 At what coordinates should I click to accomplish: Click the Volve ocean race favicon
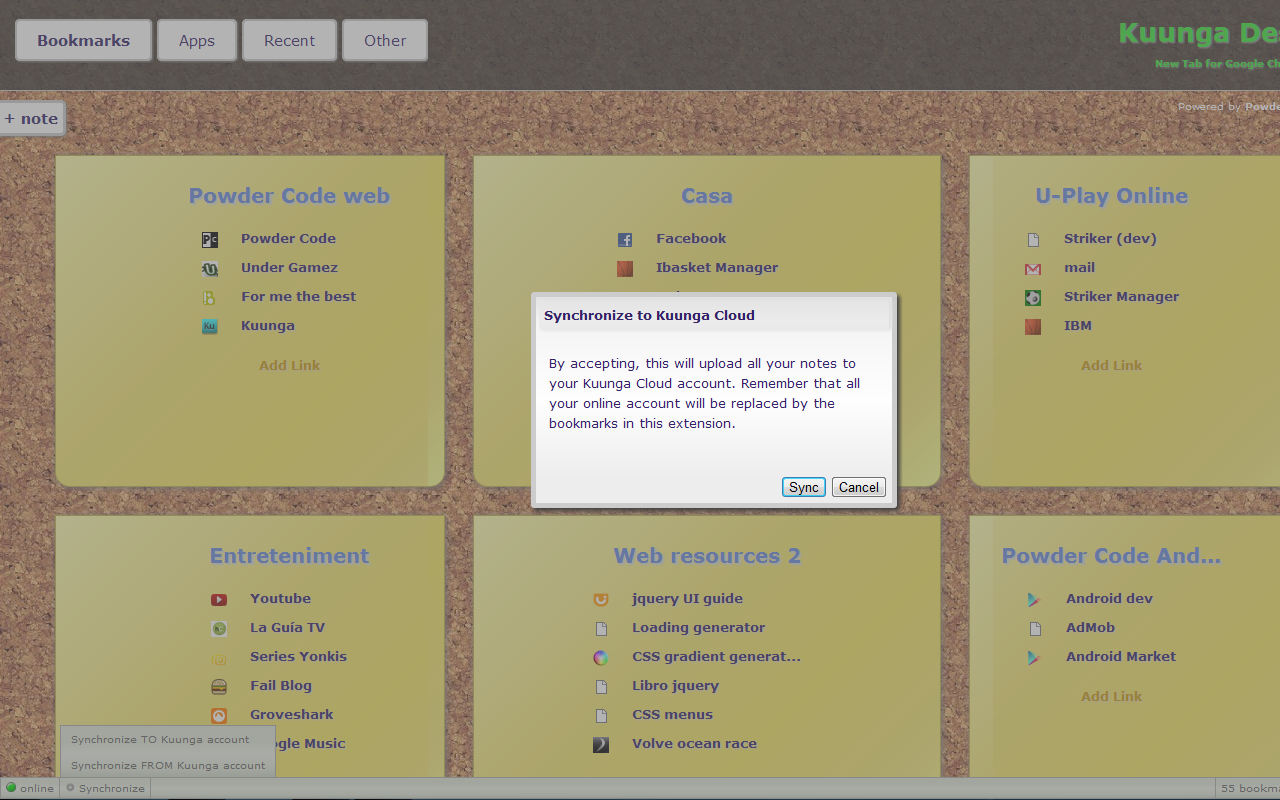tap(601, 745)
